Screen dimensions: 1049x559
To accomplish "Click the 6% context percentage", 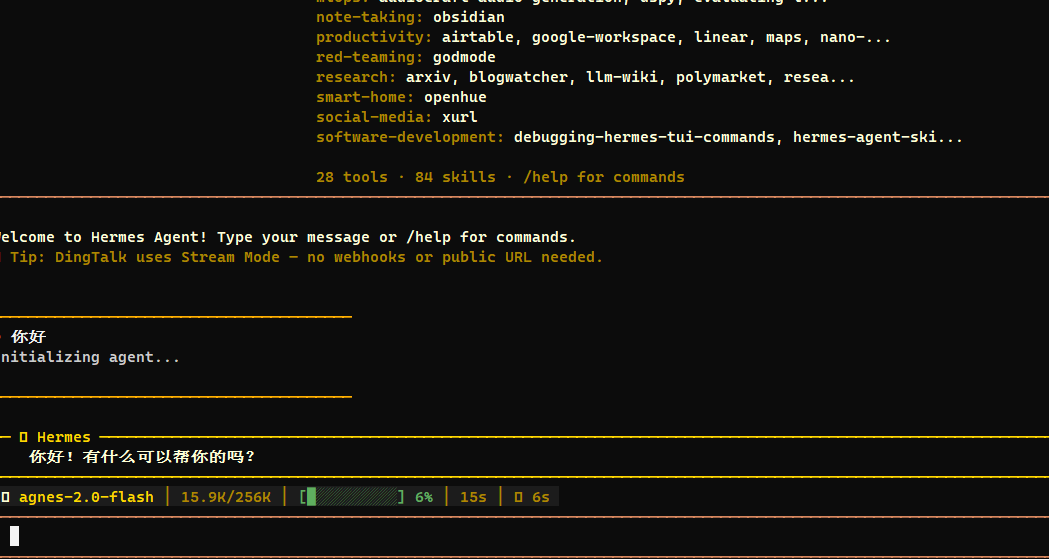I will (x=424, y=497).
